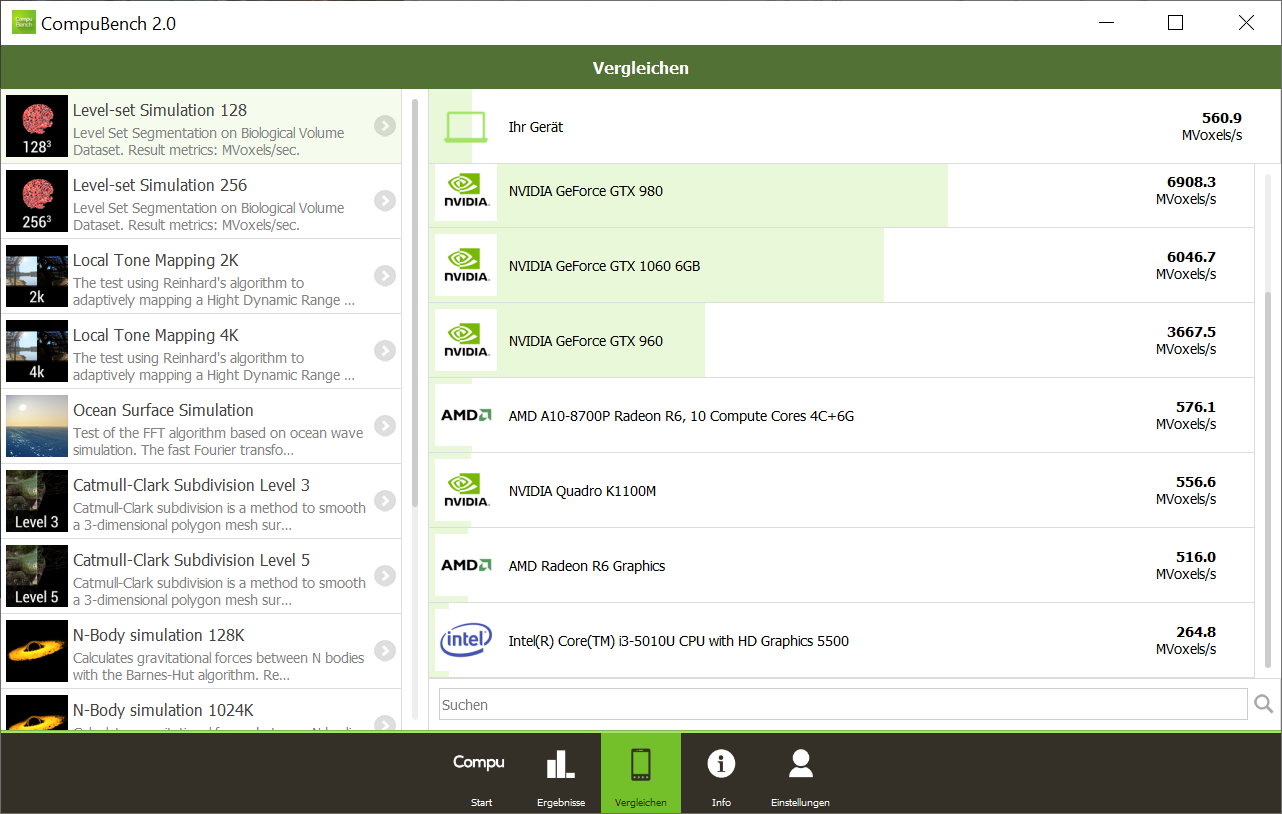
Task: Expand Level-set Simulation 128 arrow
Action: pos(385,126)
